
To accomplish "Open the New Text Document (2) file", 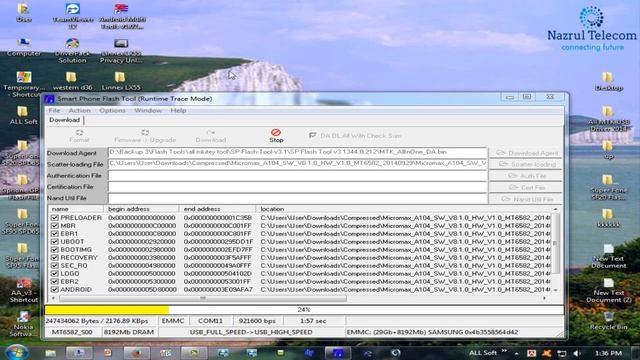I will tap(608, 290).
